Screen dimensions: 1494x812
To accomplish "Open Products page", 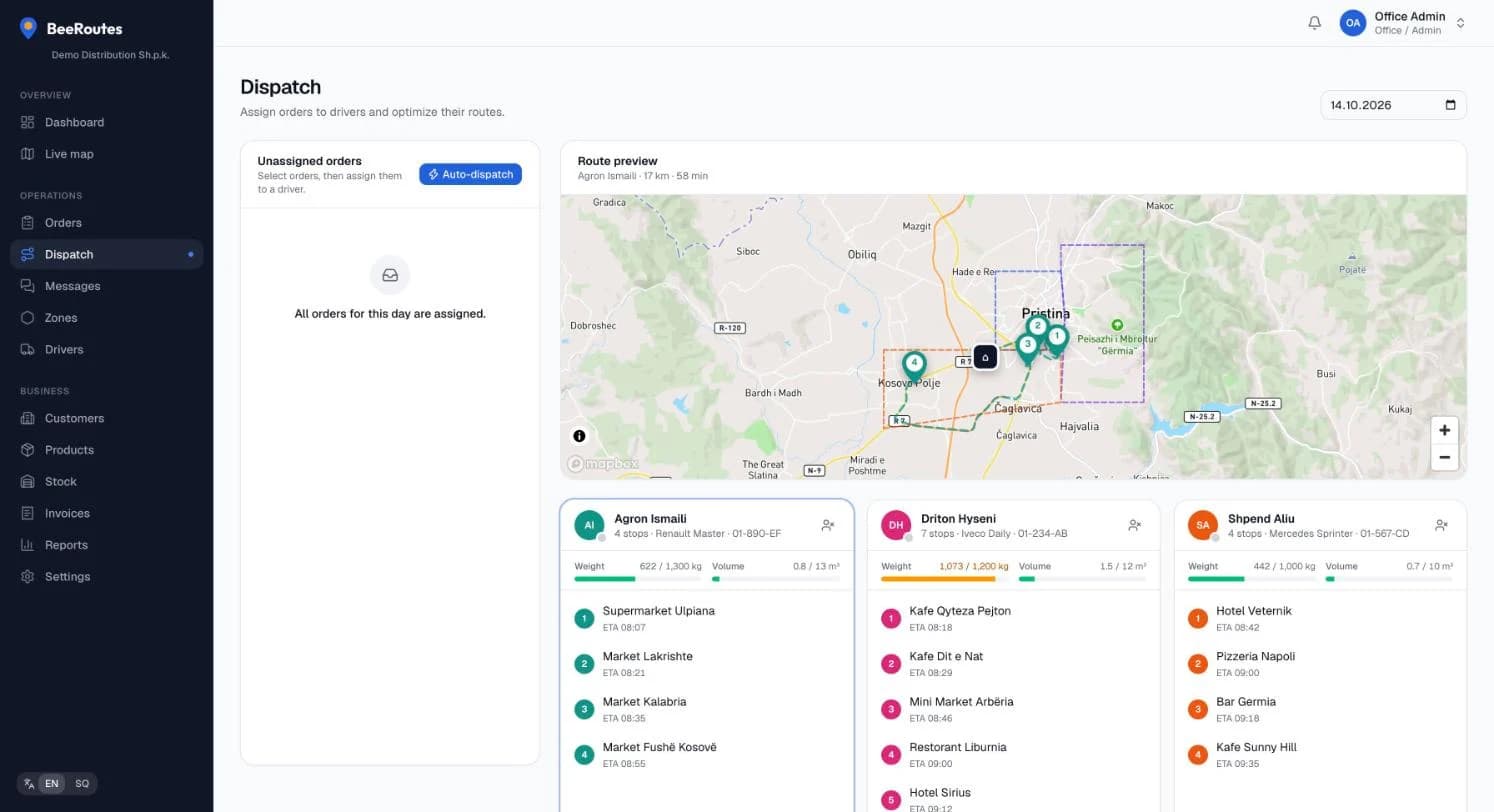I will pos(106,450).
